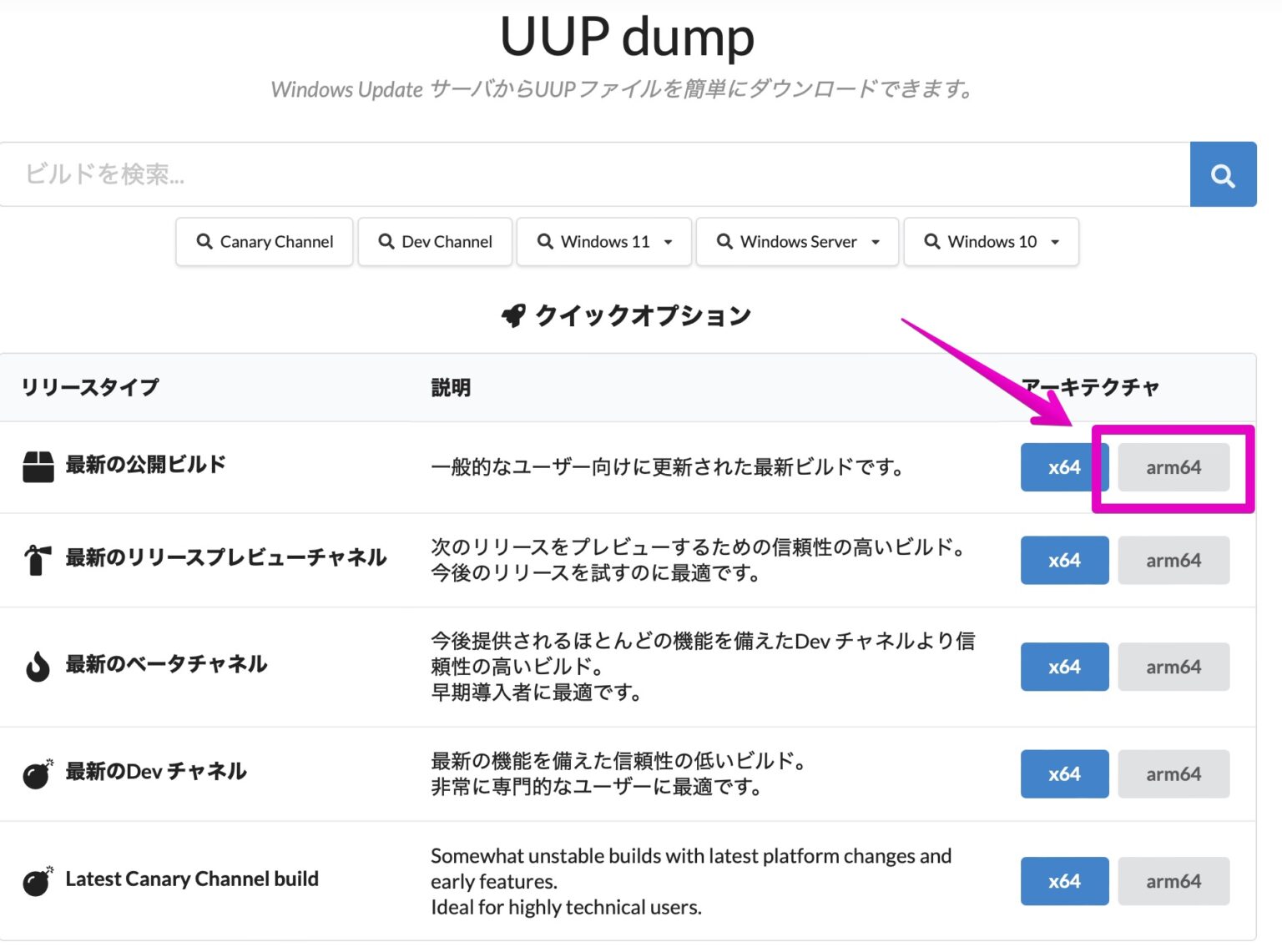Image resolution: width=1282 pixels, height=952 pixels.
Task: Click the window grid icon beside 最新の公開ビルド
Action: point(38,465)
